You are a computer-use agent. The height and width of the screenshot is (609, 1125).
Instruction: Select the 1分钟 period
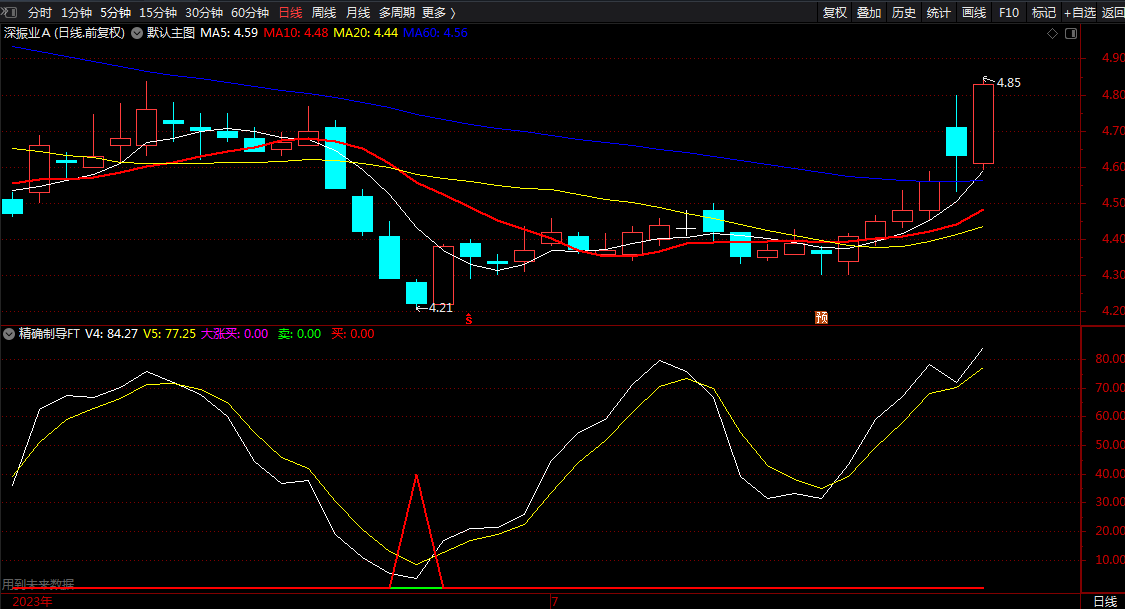click(x=76, y=13)
